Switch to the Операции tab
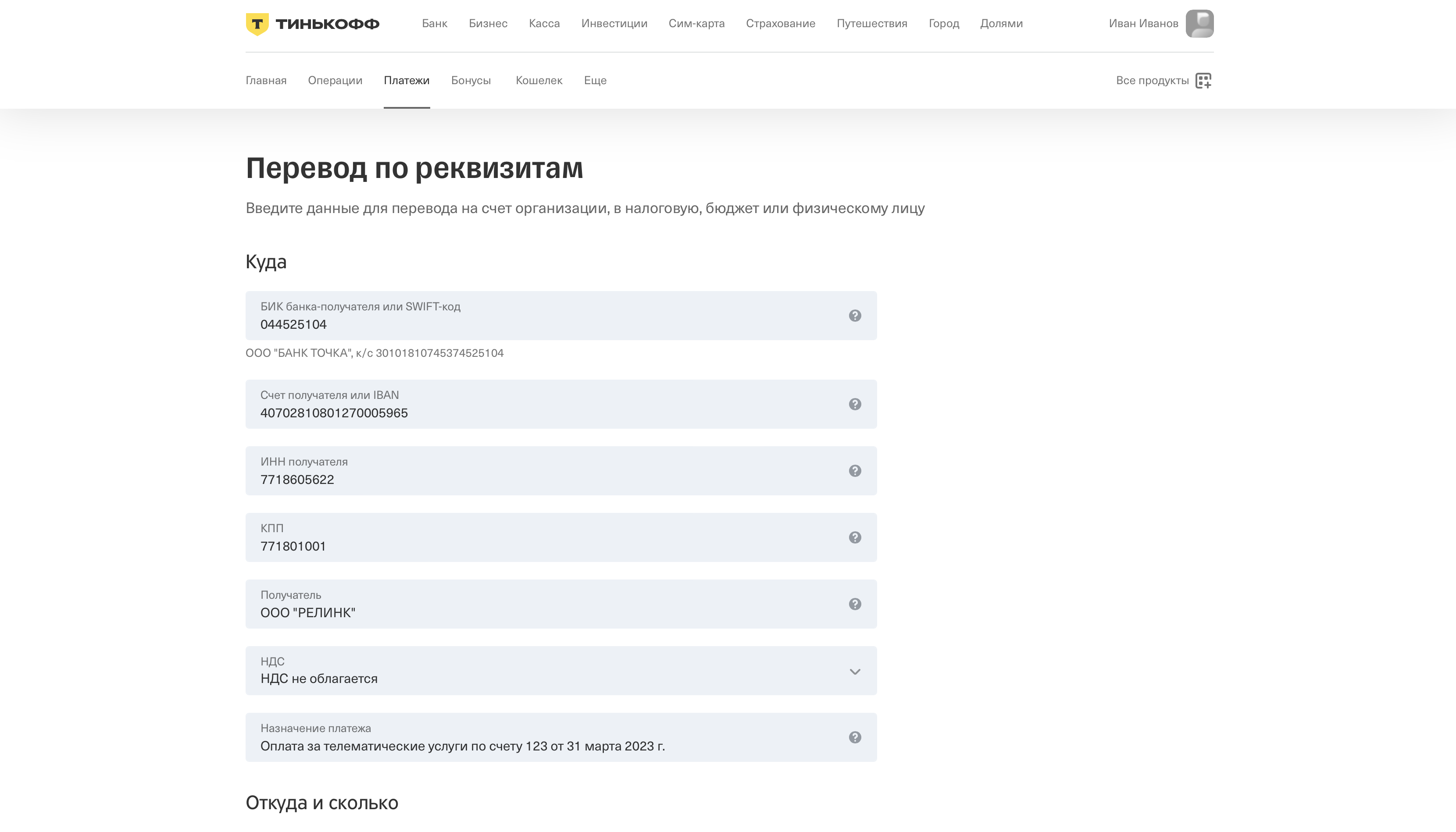This screenshot has width=1456, height=832. (335, 81)
